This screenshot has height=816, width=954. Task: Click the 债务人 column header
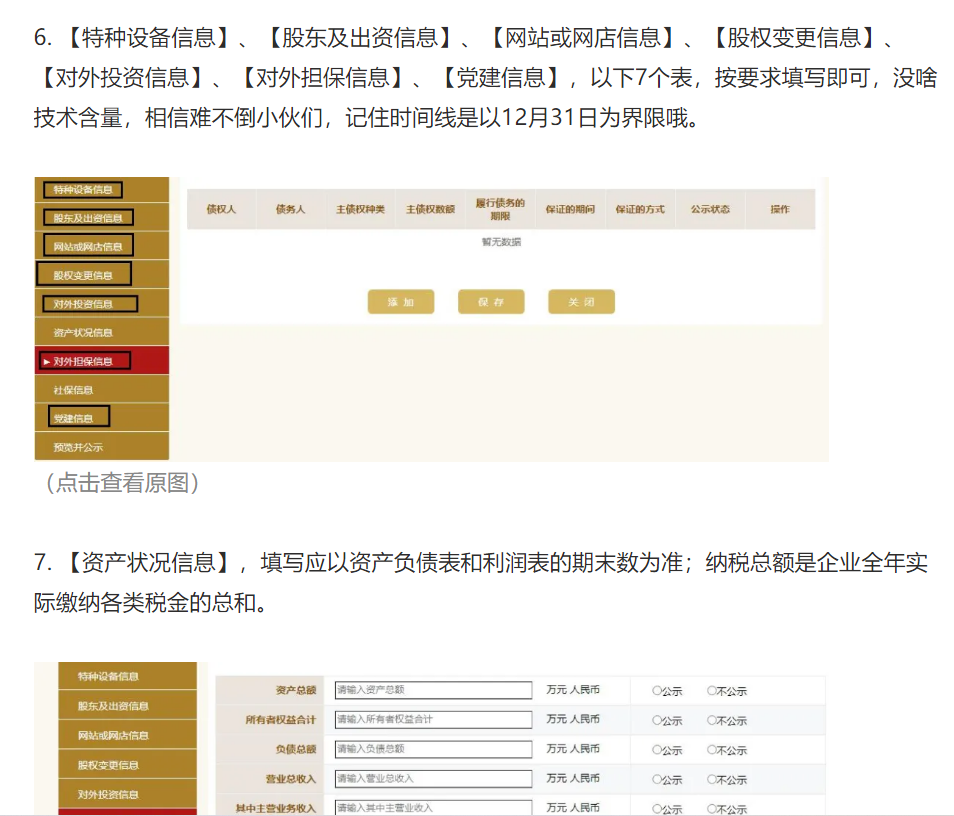pos(291,209)
